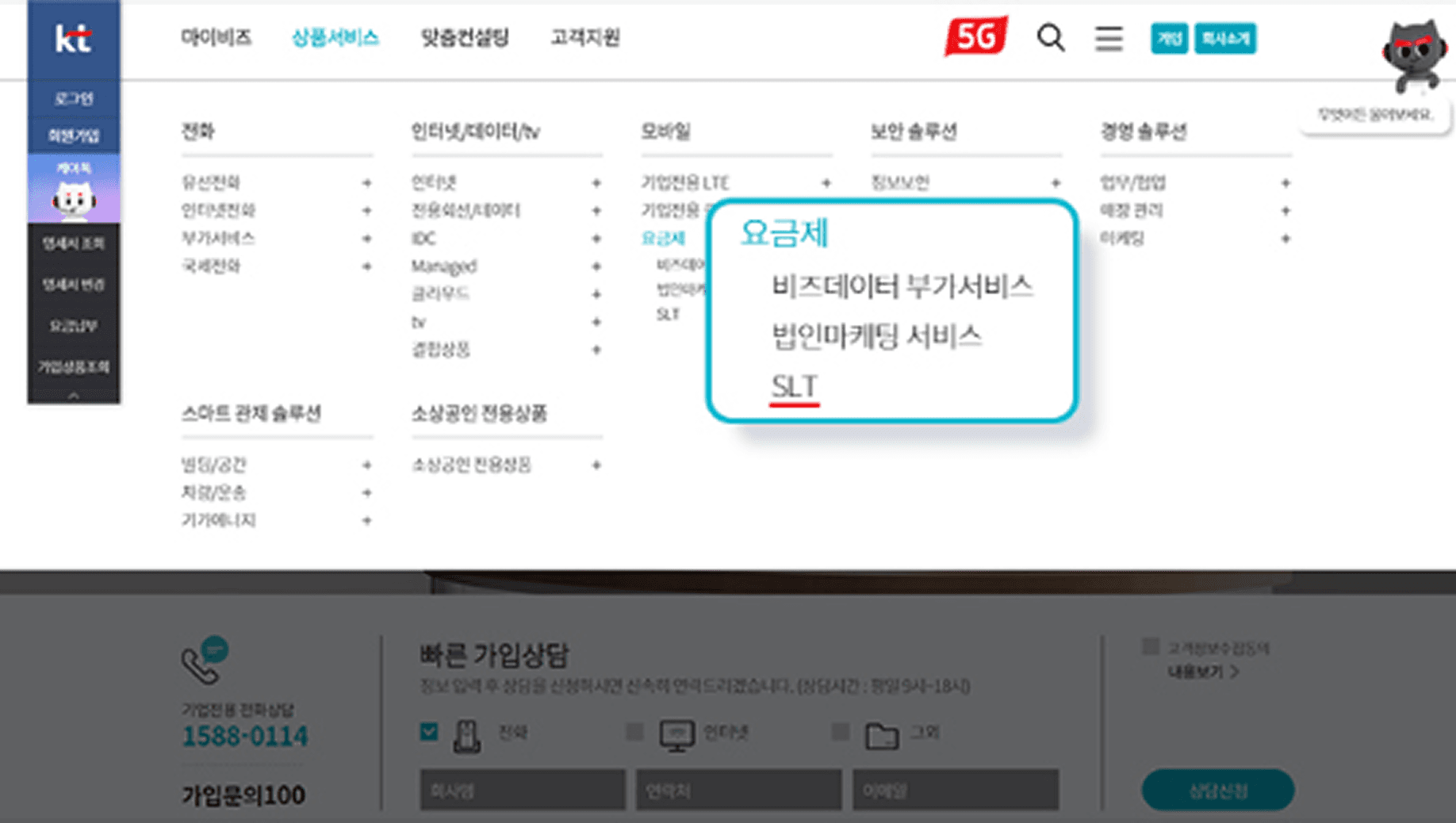Check the 그외 consultation checkbox
This screenshot has height=823, width=1456.
tap(841, 732)
